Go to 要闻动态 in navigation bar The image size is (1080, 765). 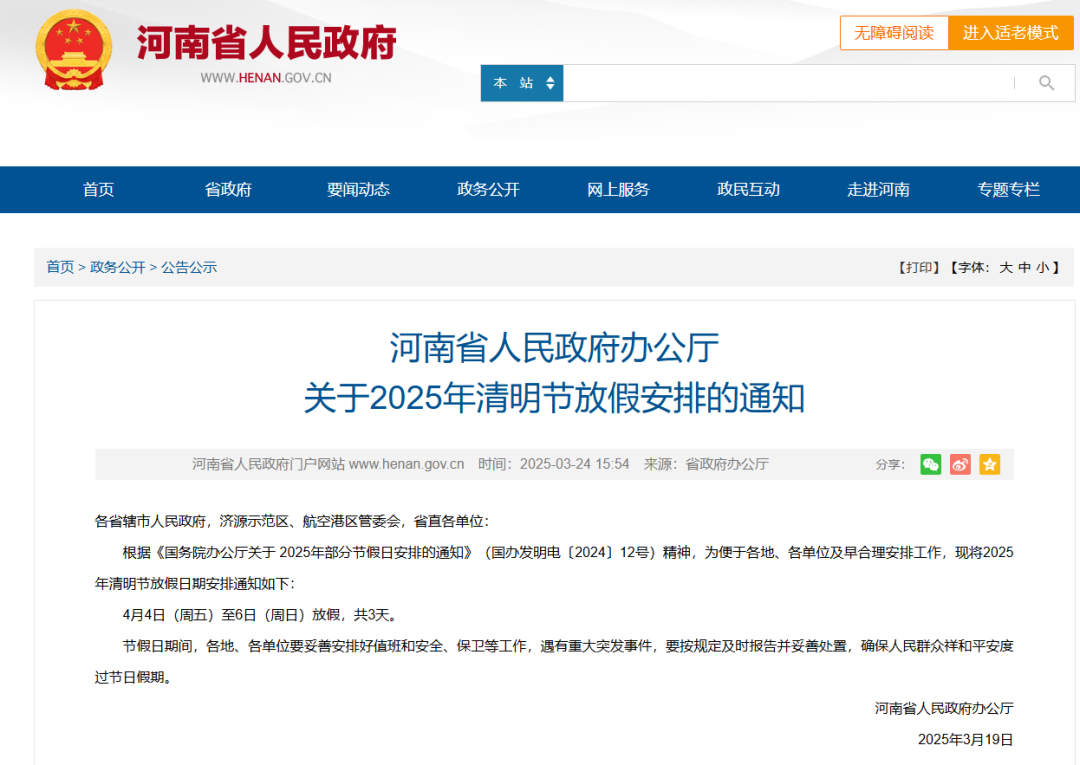click(x=358, y=189)
